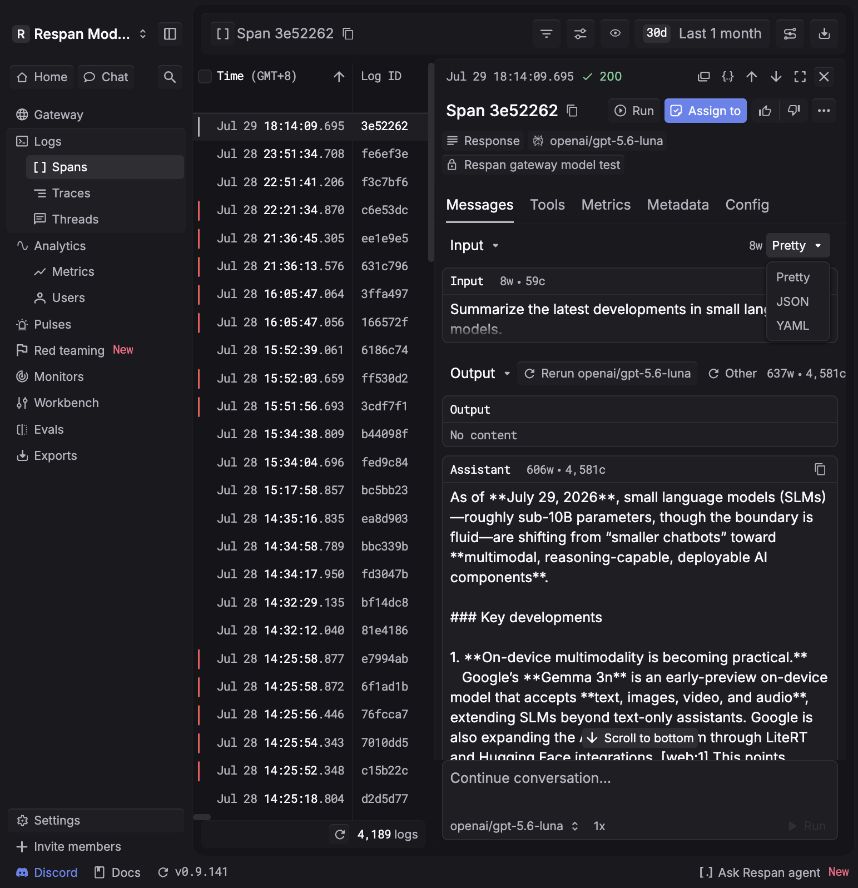
Task: Switch to the Metrics tab in span details
Action: tap(605, 205)
